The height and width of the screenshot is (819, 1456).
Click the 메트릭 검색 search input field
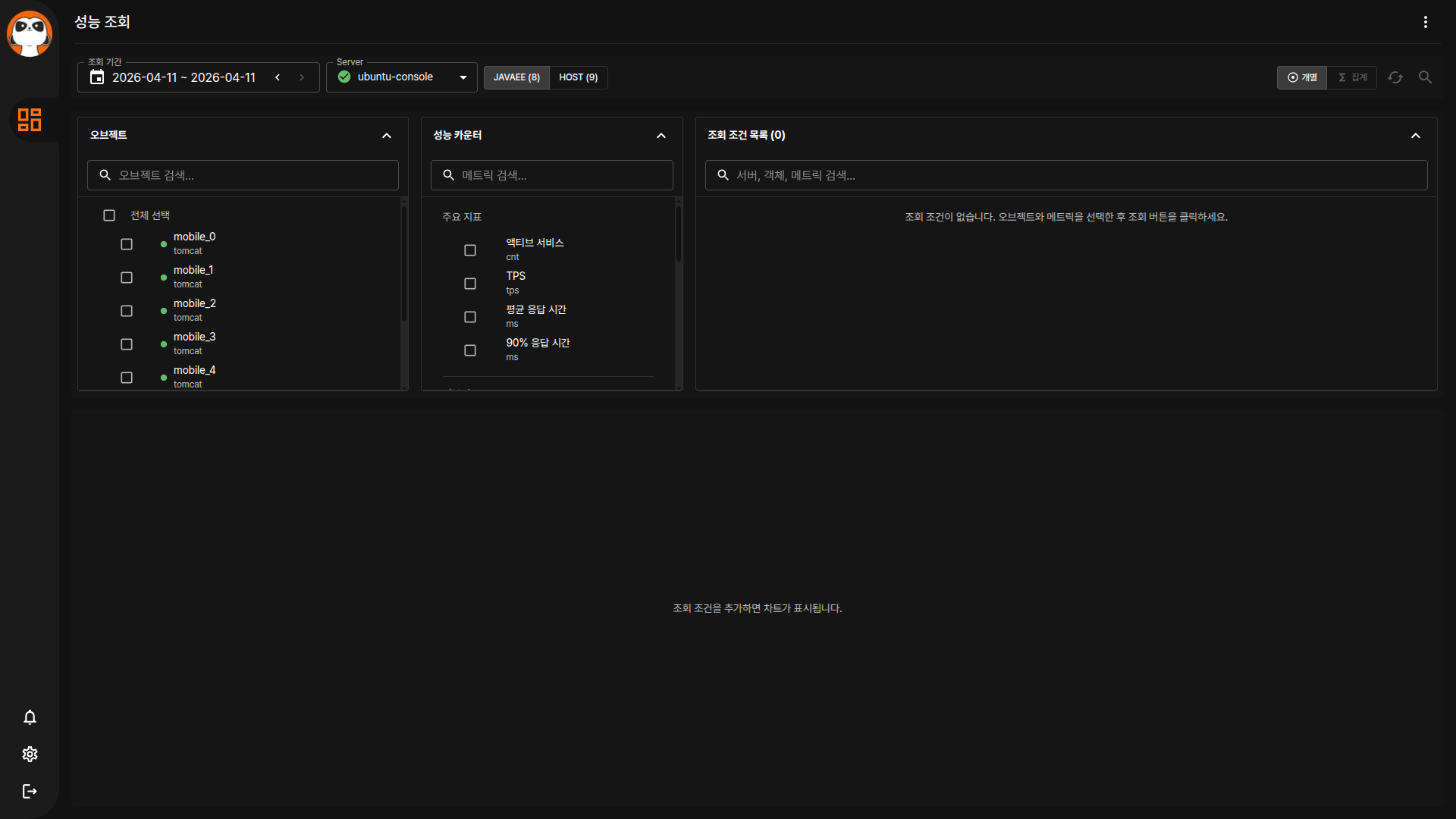[561, 175]
